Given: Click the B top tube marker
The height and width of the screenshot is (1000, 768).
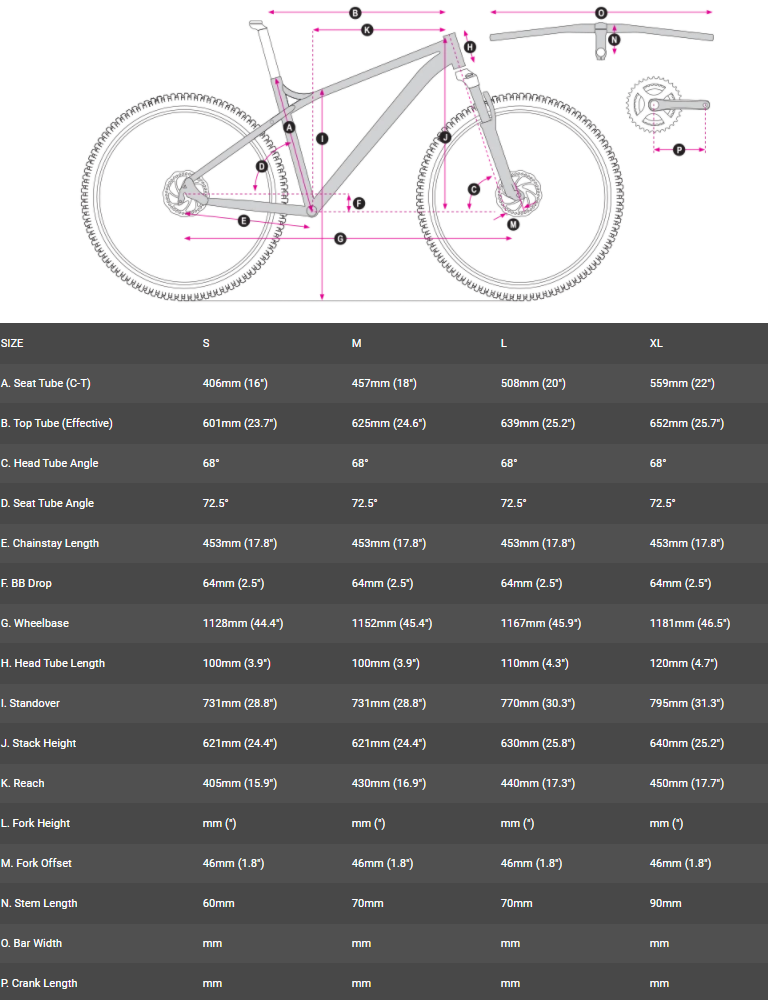Looking at the screenshot, I should coord(354,13).
